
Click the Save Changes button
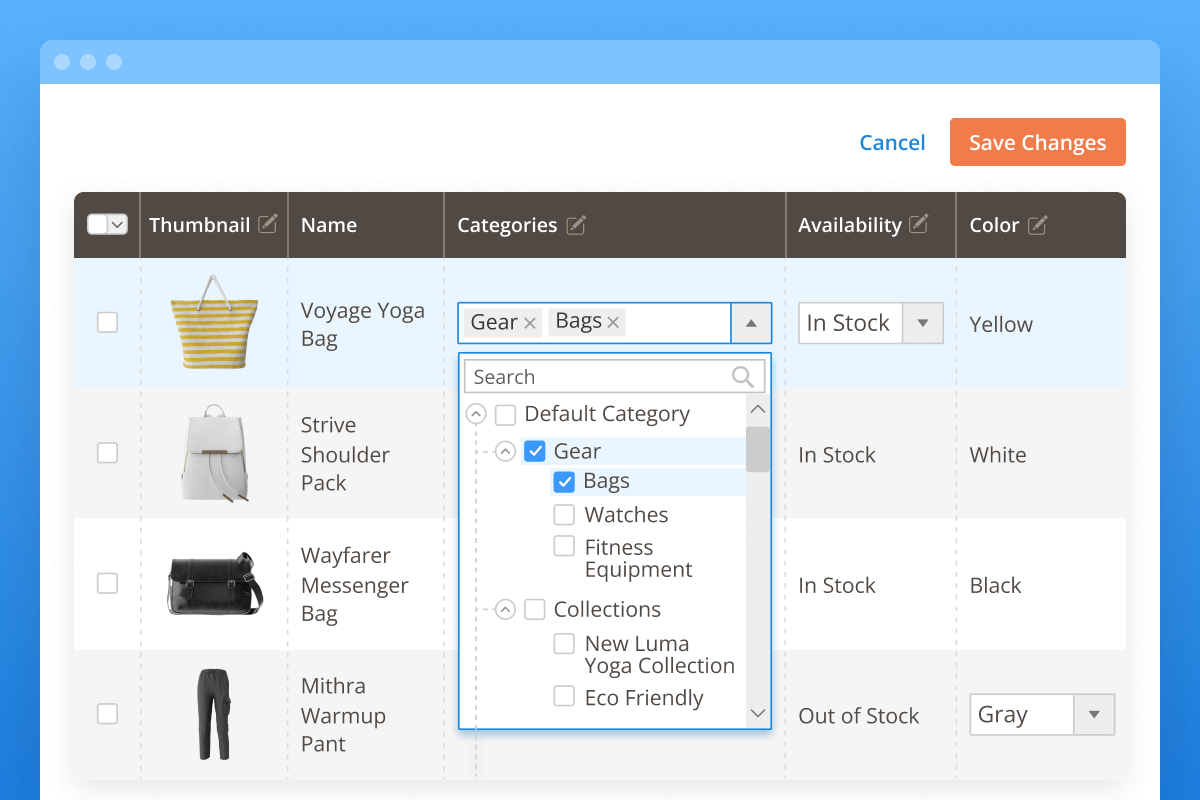(x=1037, y=142)
